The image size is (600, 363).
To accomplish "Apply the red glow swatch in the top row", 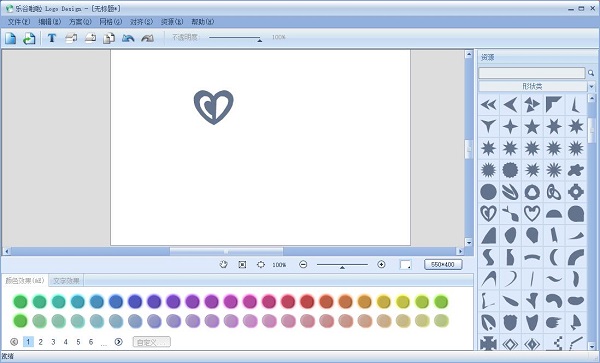I will [x=307, y=302].
